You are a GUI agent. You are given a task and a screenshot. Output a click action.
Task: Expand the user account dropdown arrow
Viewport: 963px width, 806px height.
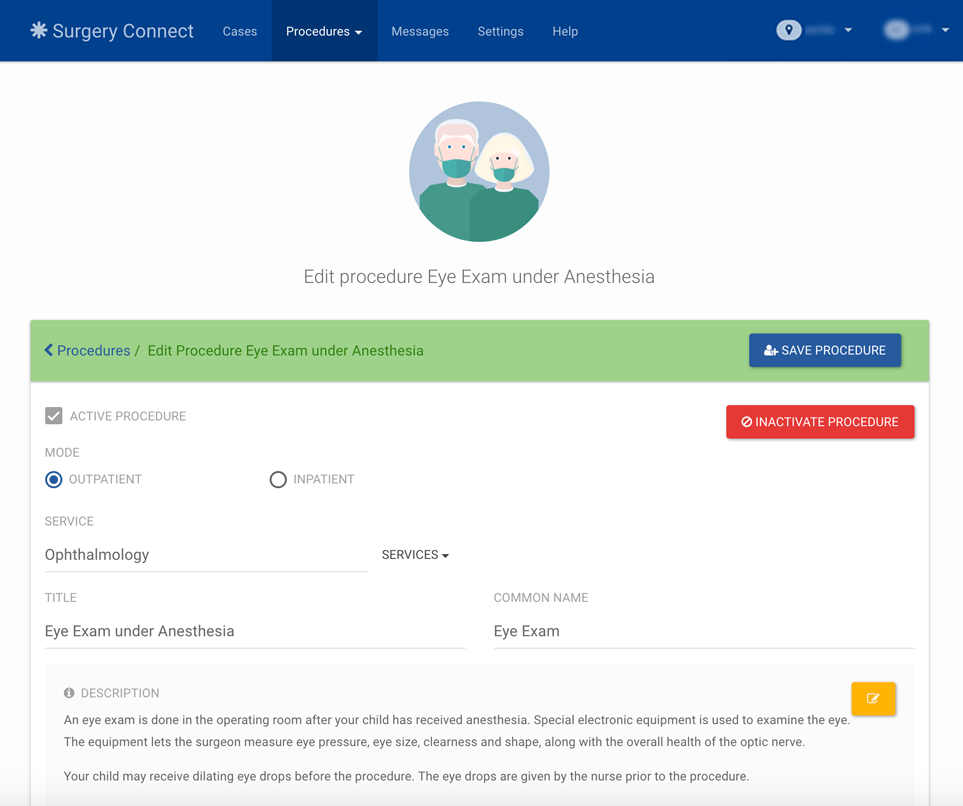[x=945, y=30]
